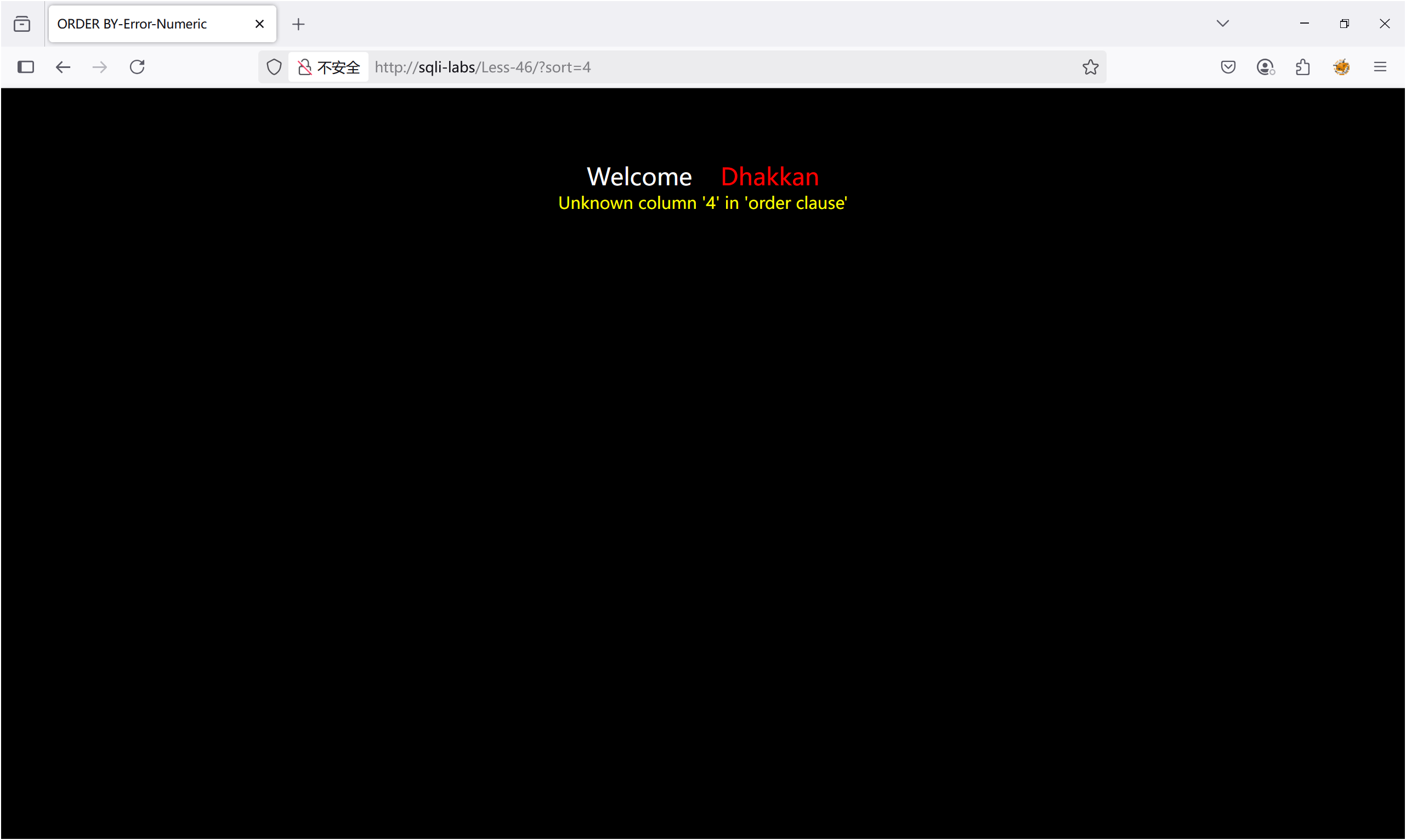Bookmark this page with star icon
The image size is (1406, 840).
point(1090,67)
